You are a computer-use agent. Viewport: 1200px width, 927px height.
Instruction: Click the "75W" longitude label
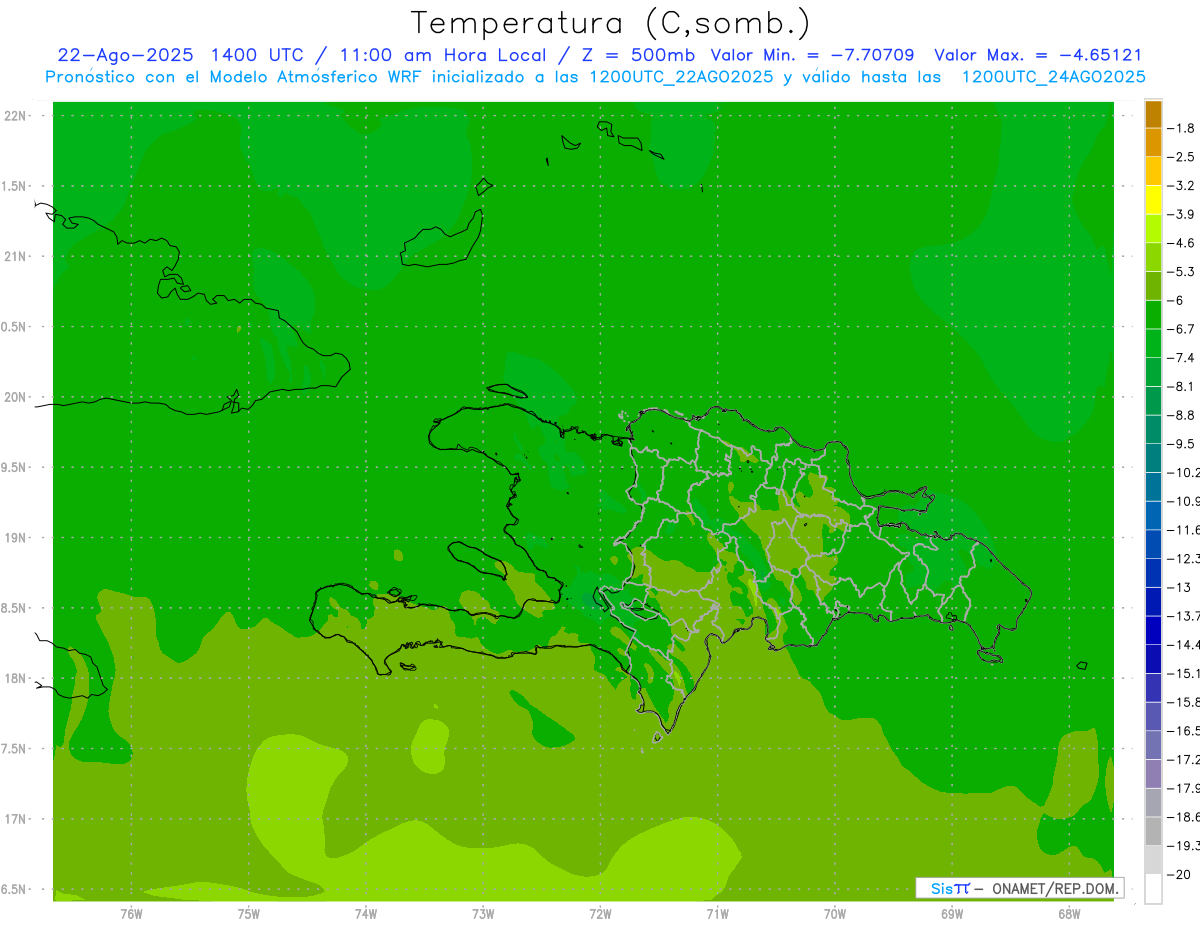(x=249, y=914)
